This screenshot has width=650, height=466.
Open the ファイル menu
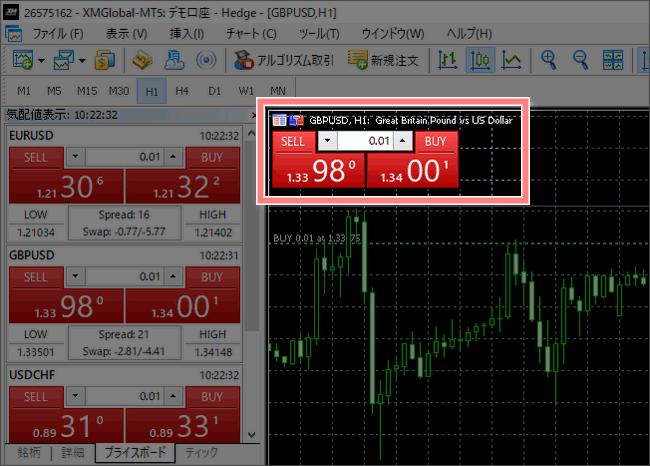pos(58,34)
